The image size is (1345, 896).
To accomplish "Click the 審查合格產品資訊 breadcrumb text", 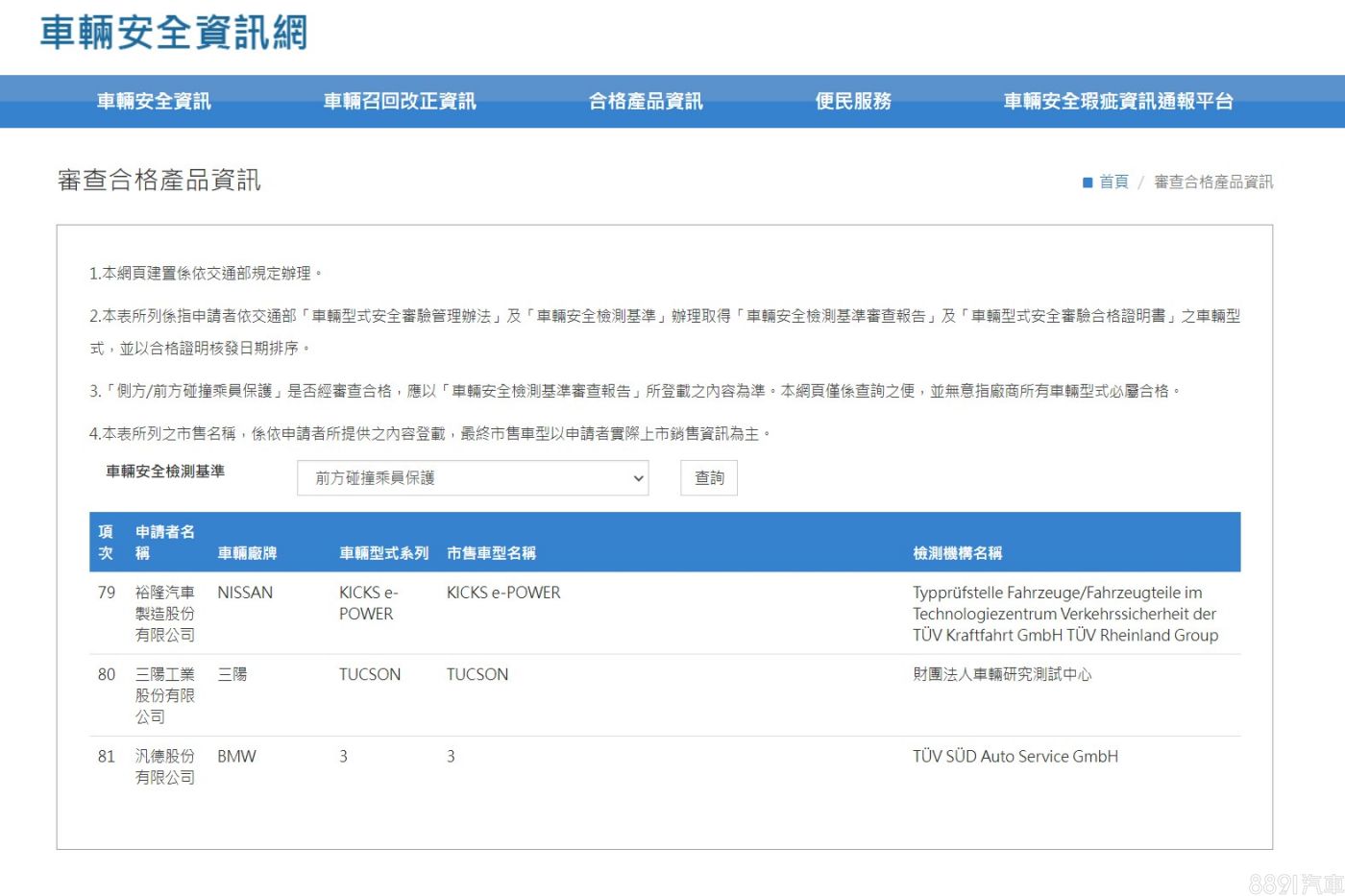I will point(1212,182).
